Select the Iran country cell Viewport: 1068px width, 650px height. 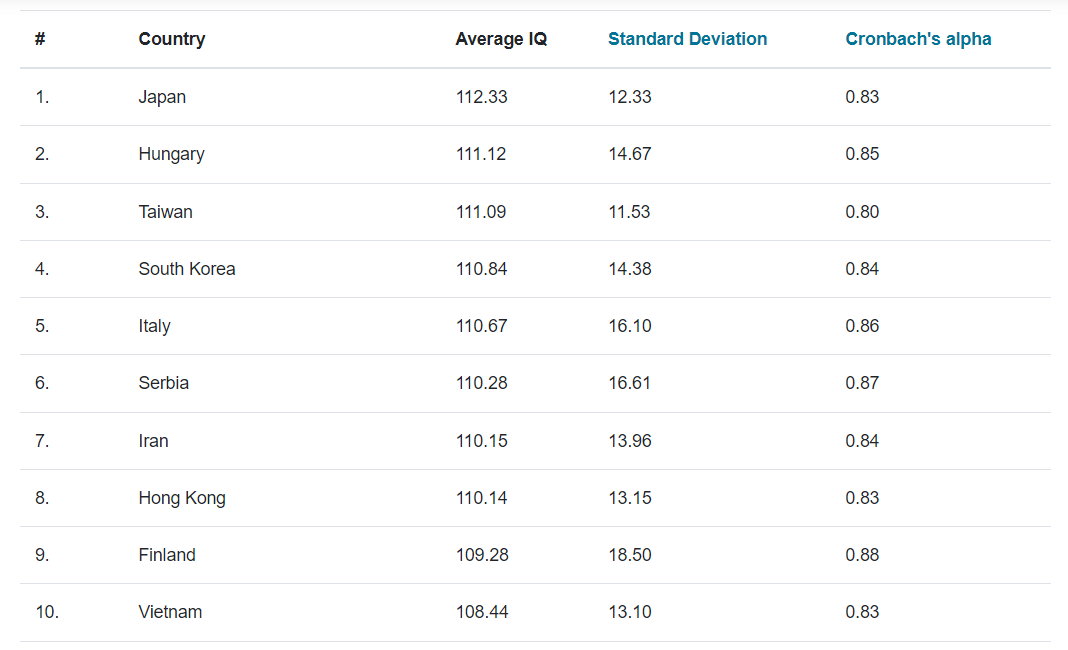(153, 441)
